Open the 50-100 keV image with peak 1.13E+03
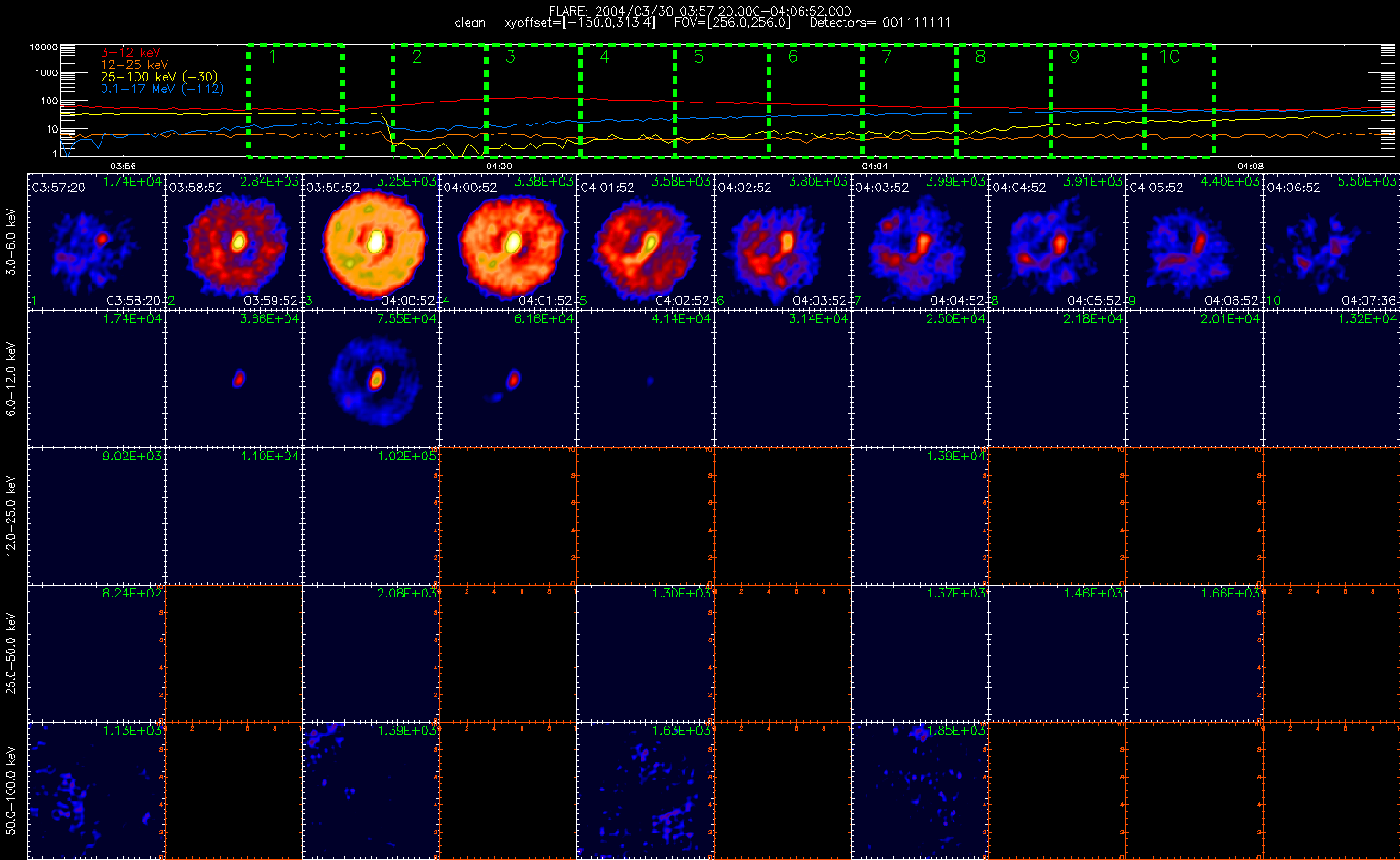The height and width of the screenshot is (860, 1400). 96,790
